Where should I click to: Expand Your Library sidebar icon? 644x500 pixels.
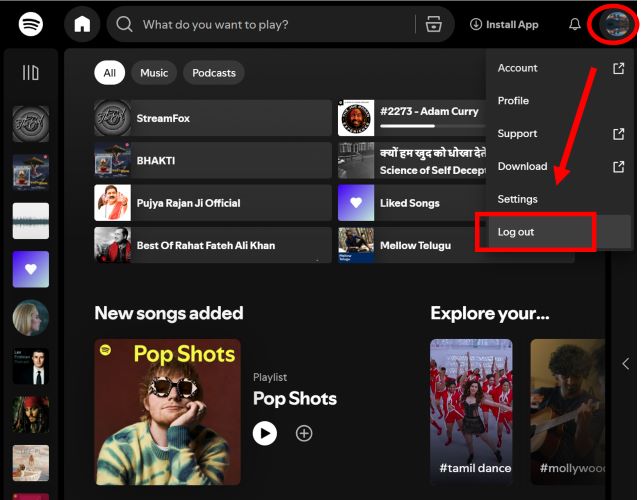30,73
